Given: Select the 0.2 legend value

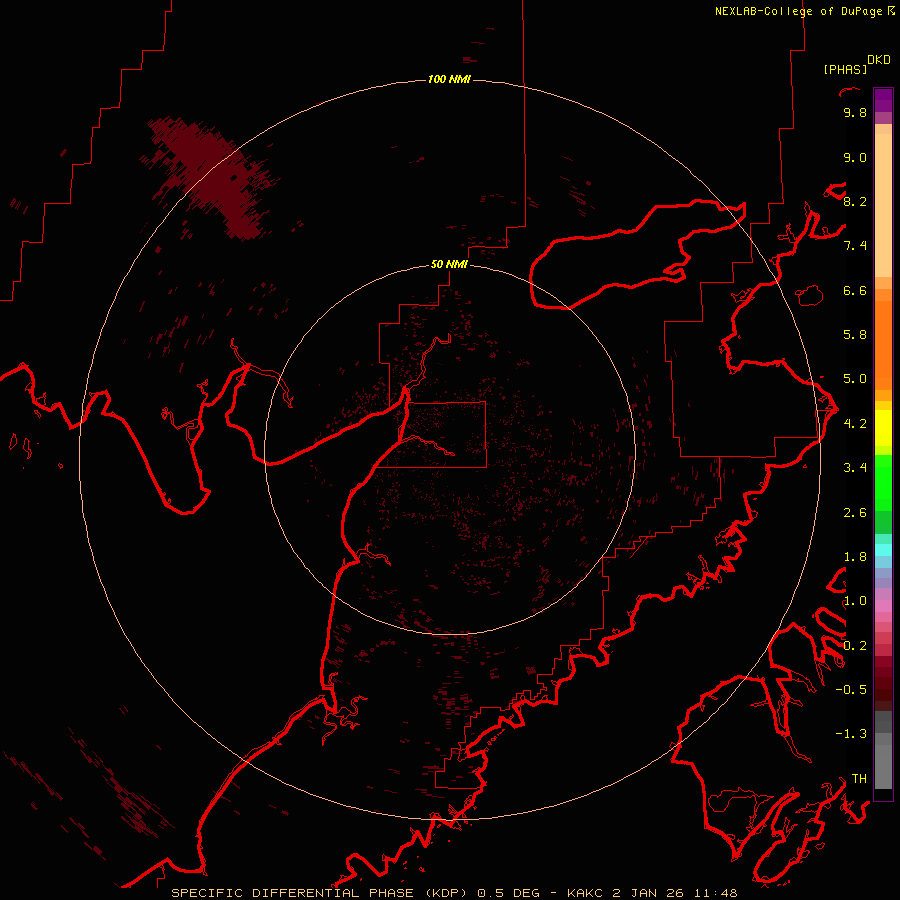Looking at the screenshot, I should coord(855,646).
